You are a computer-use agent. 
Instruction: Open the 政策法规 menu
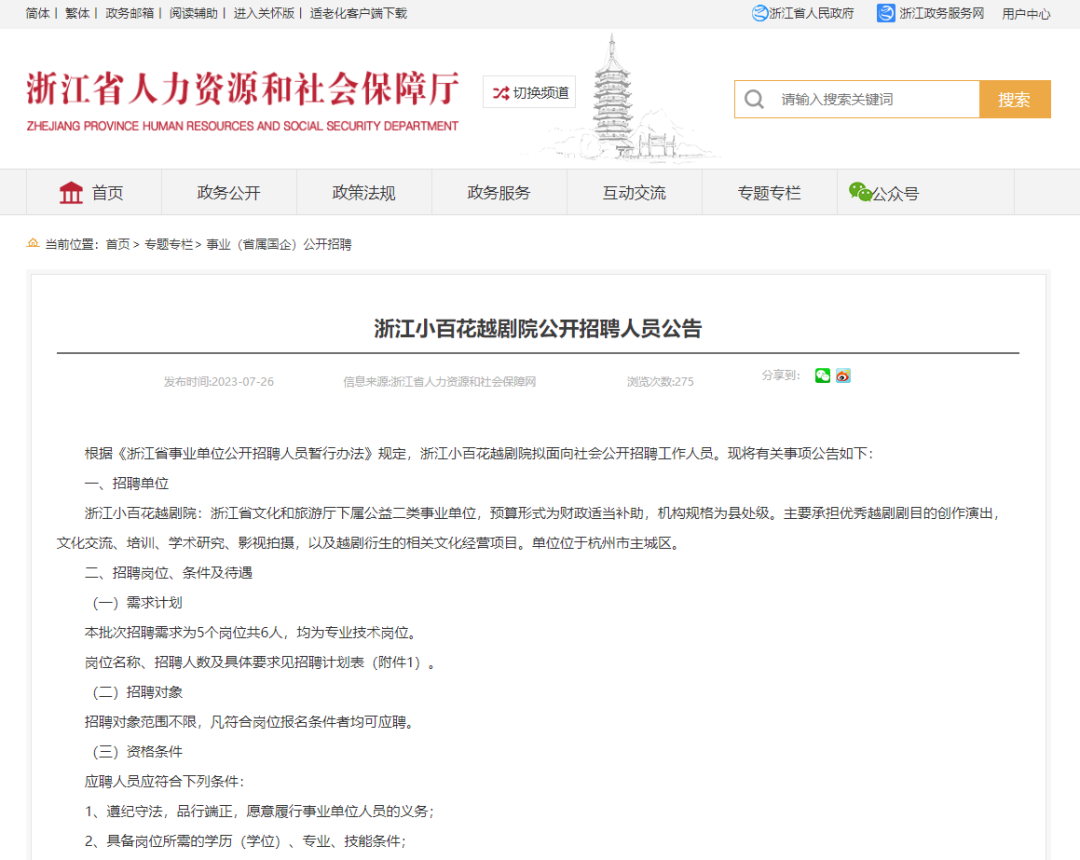point(364,192)
